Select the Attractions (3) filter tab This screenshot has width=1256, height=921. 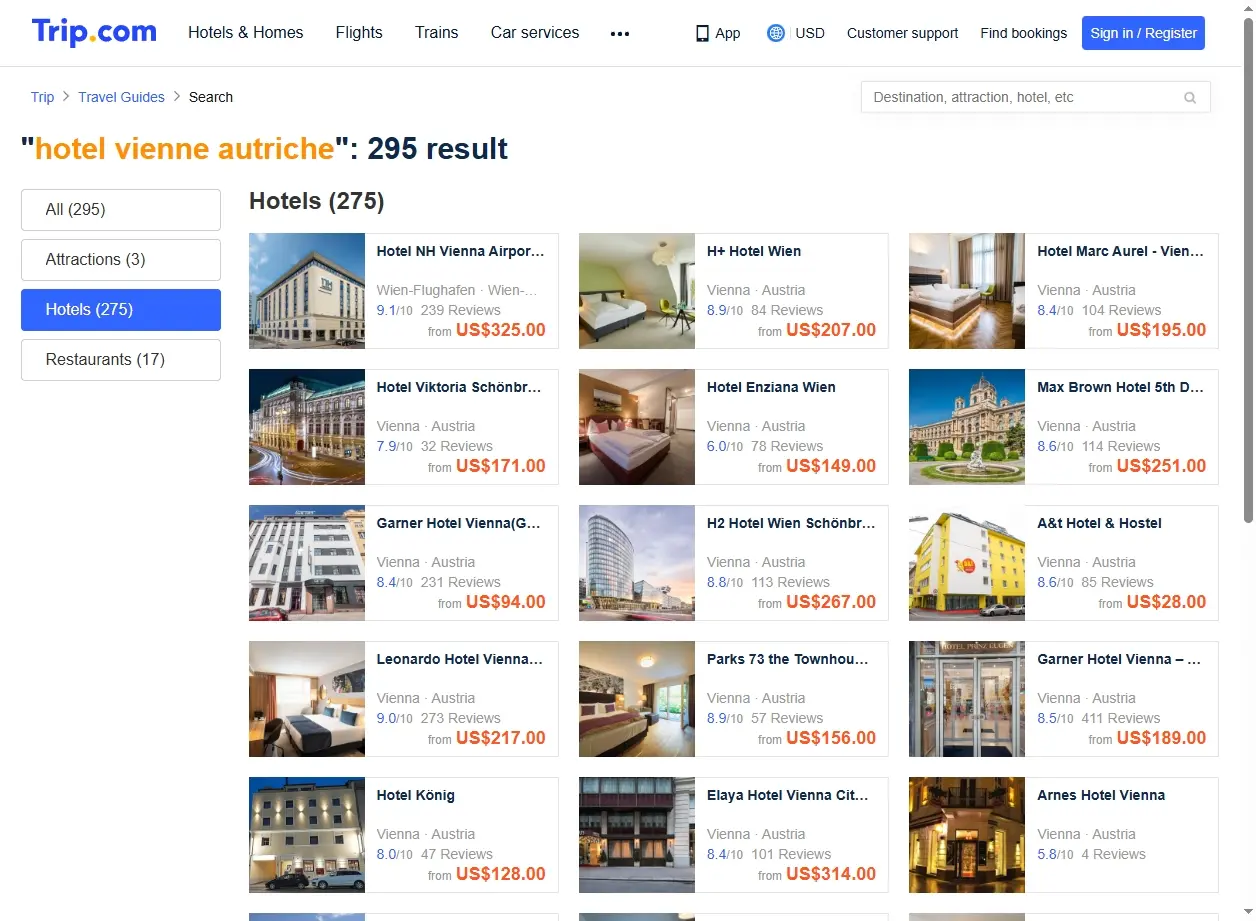(121, 260)
